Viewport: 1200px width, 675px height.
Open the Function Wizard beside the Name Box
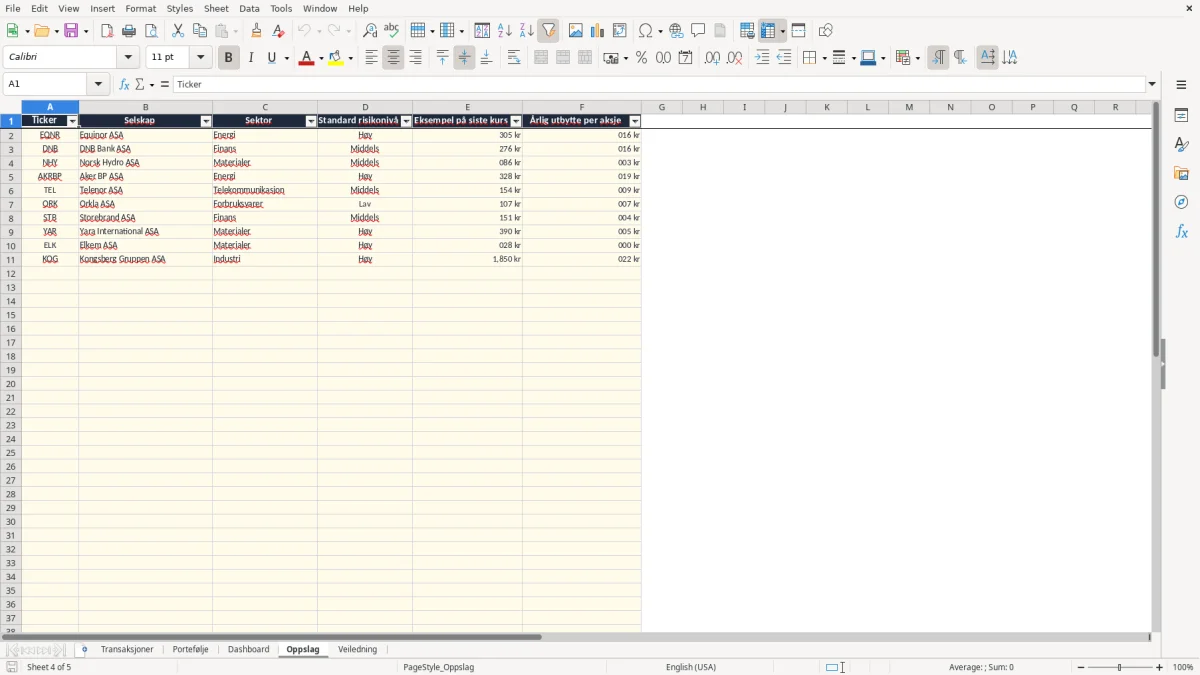tap(124, 84)
